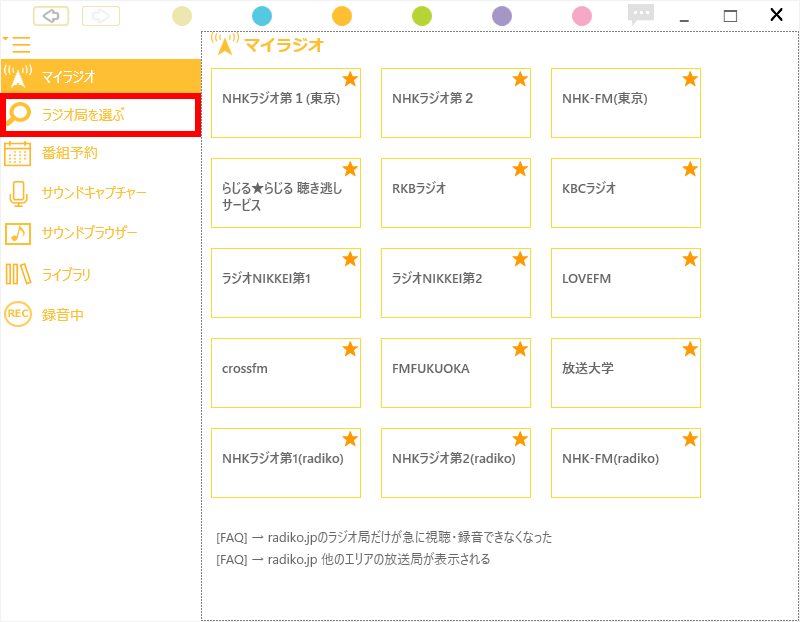
Task: Open the FMFUKUOKA station tile
Action: (456, 373)
